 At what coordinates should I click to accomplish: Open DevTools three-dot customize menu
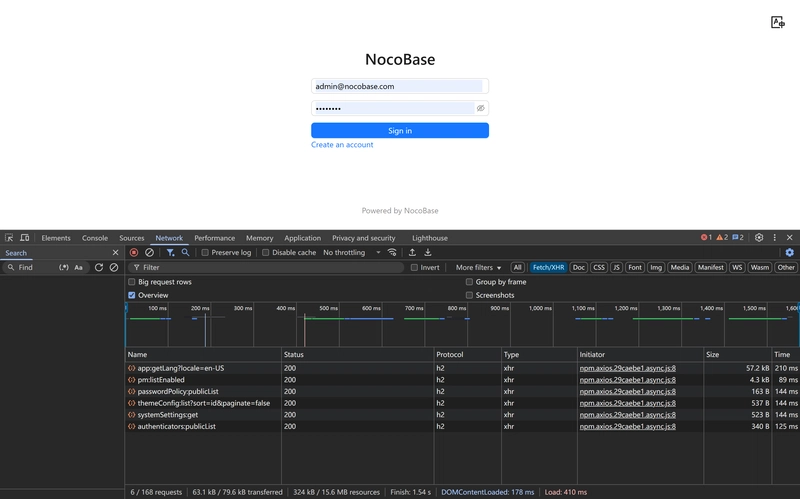click(x=774, y=238)
